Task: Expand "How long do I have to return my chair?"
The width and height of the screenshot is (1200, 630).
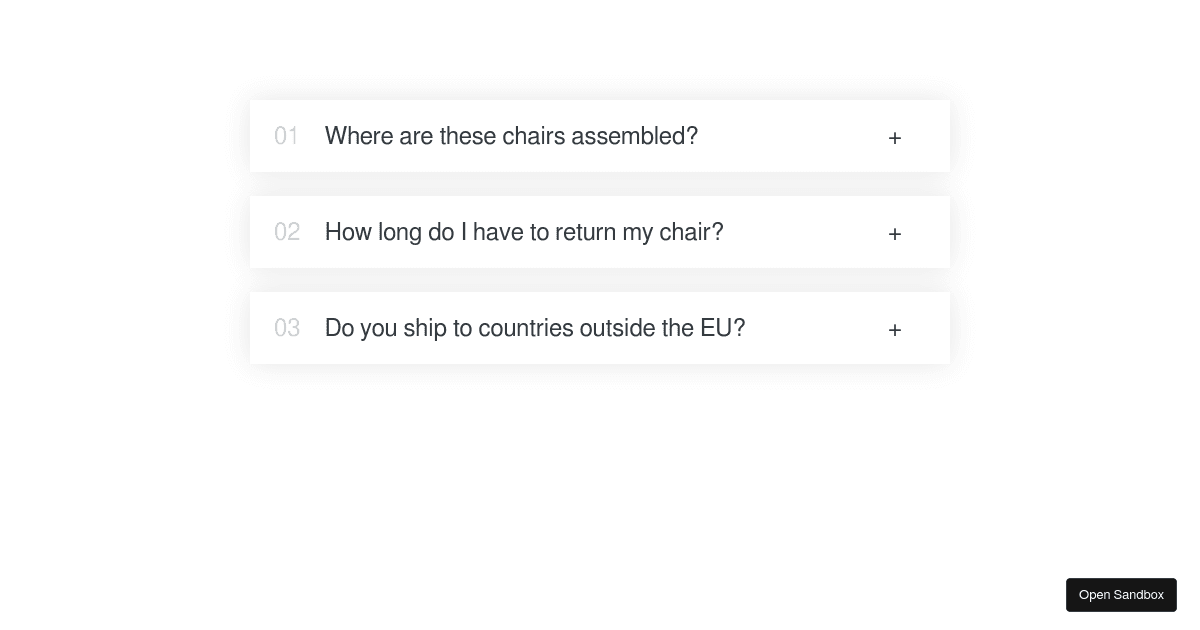Action: [524, 232]
